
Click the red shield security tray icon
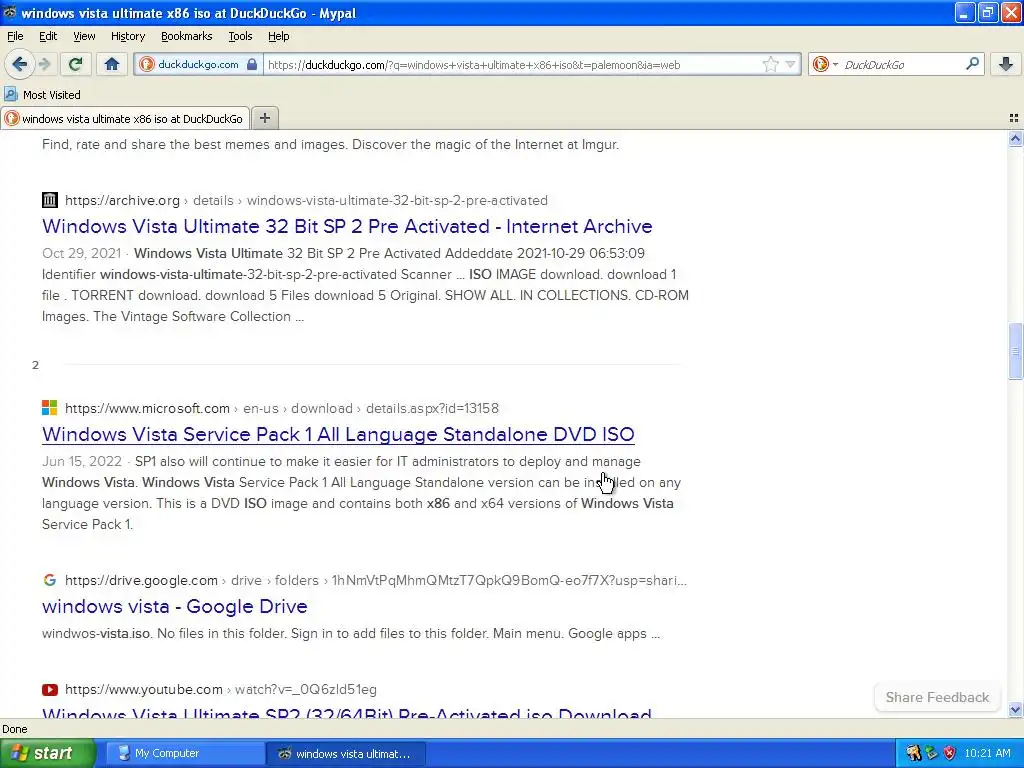pyautogui.click(x=950, y=753)
